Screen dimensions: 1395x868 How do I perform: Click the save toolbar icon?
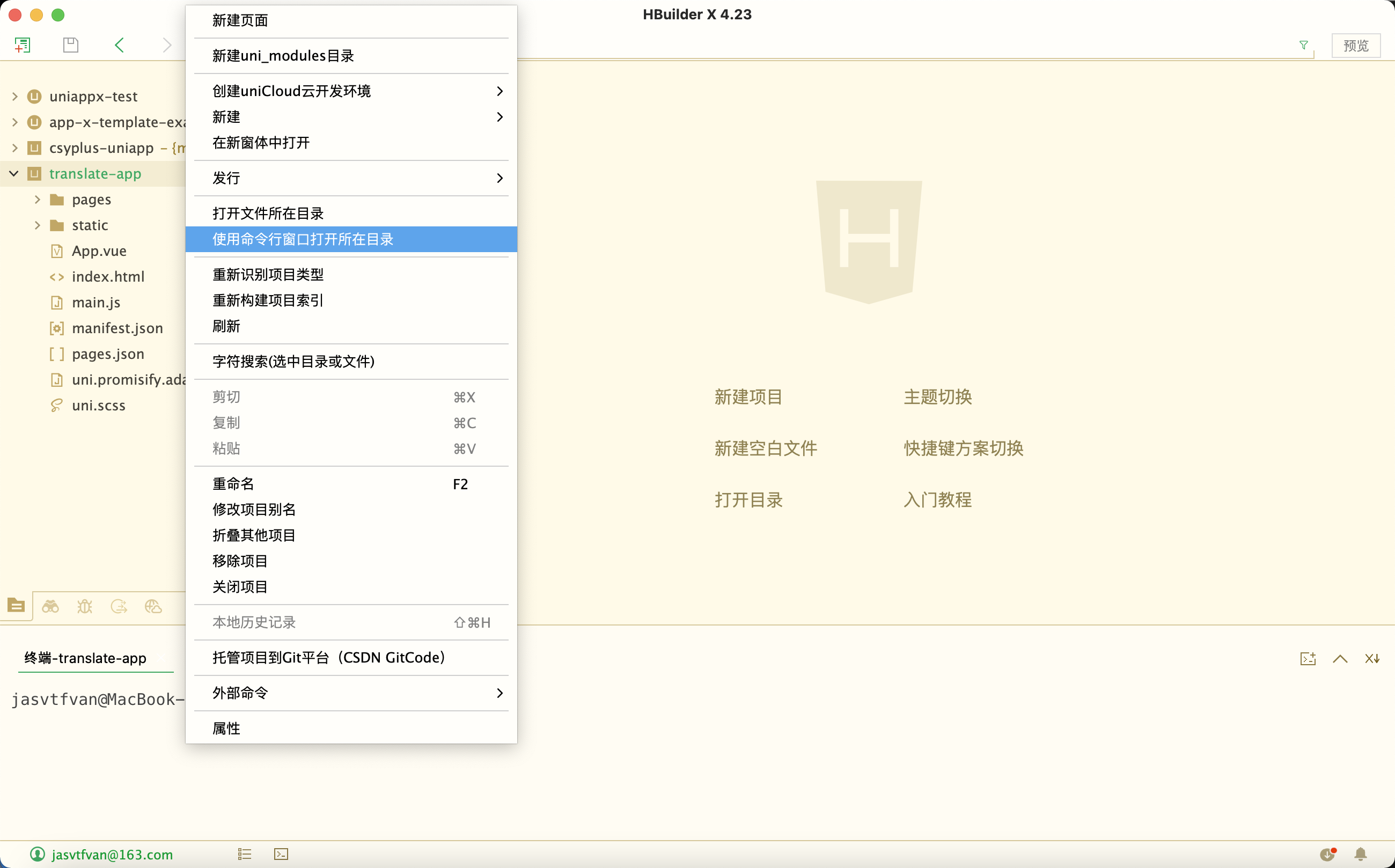pyautogui.click(x=70, y=45)
